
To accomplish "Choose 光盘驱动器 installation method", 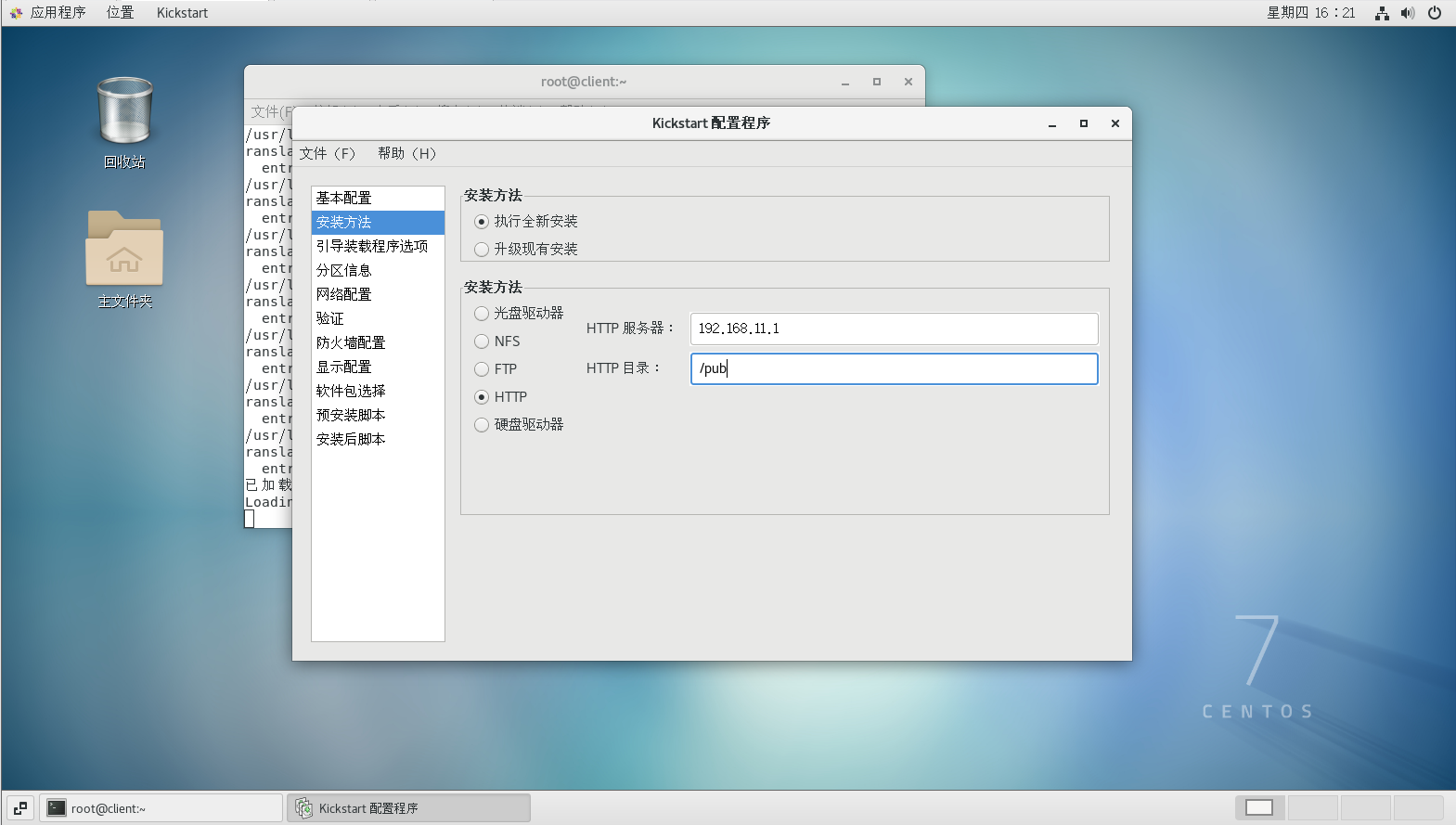I will pos(482,314).
